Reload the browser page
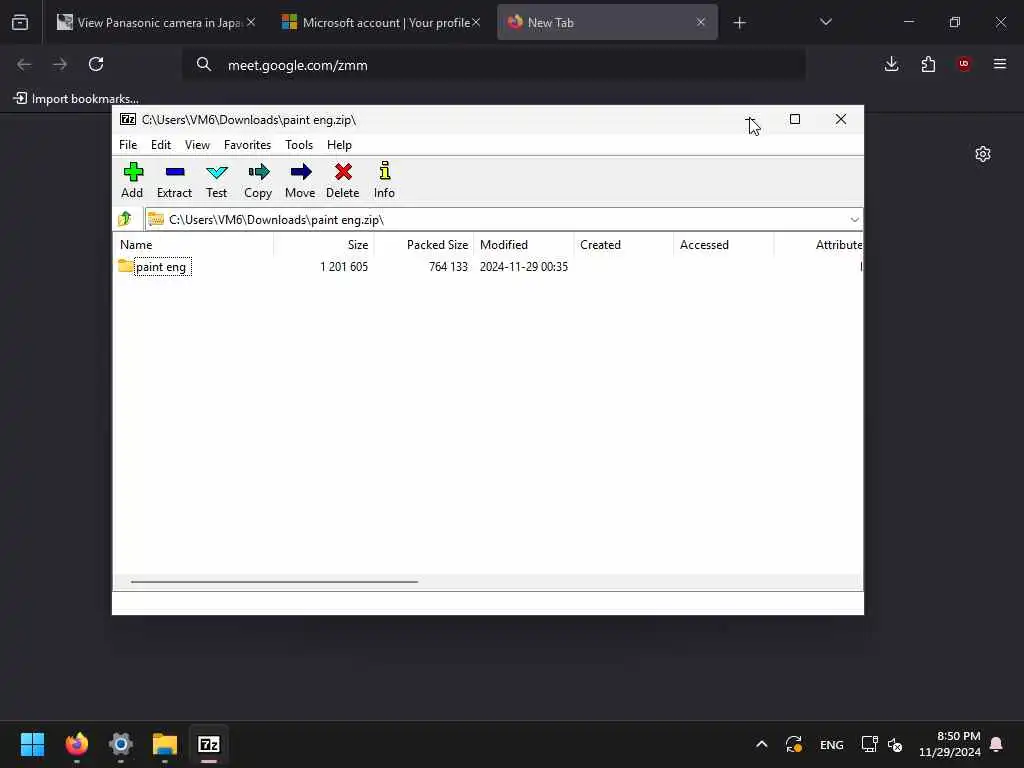 96,64
